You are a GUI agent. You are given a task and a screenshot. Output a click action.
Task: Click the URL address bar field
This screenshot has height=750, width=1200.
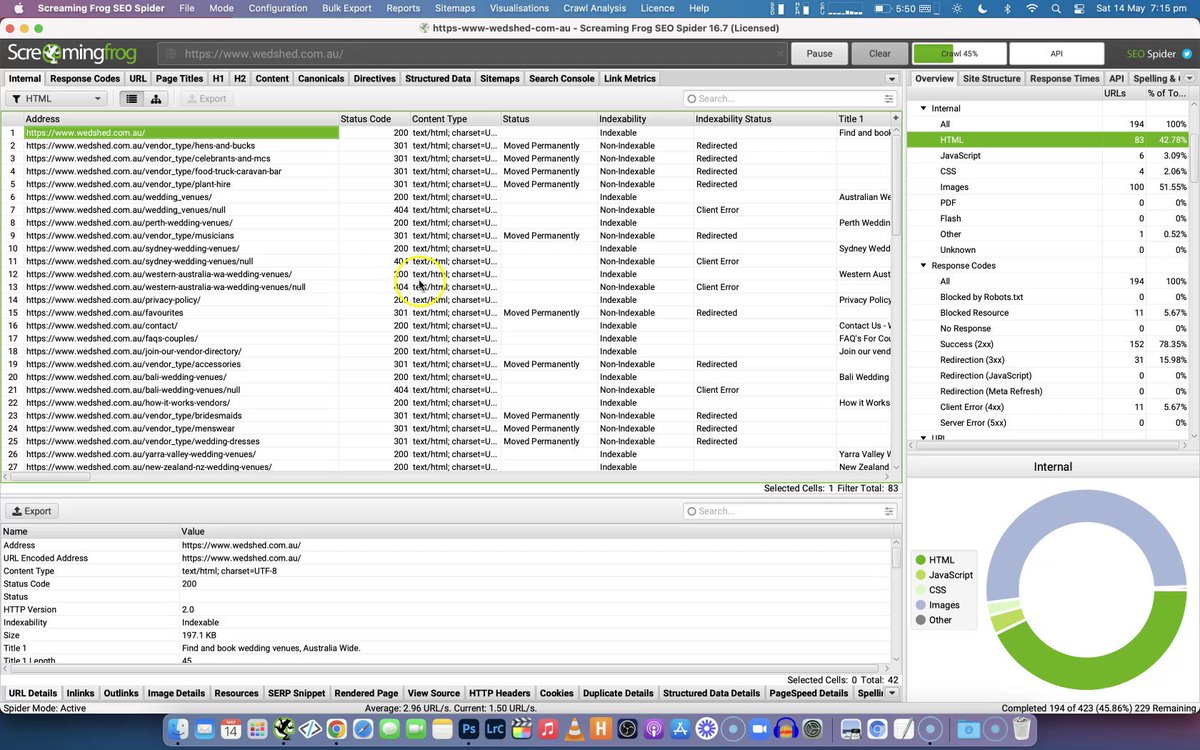pos(472,54)
